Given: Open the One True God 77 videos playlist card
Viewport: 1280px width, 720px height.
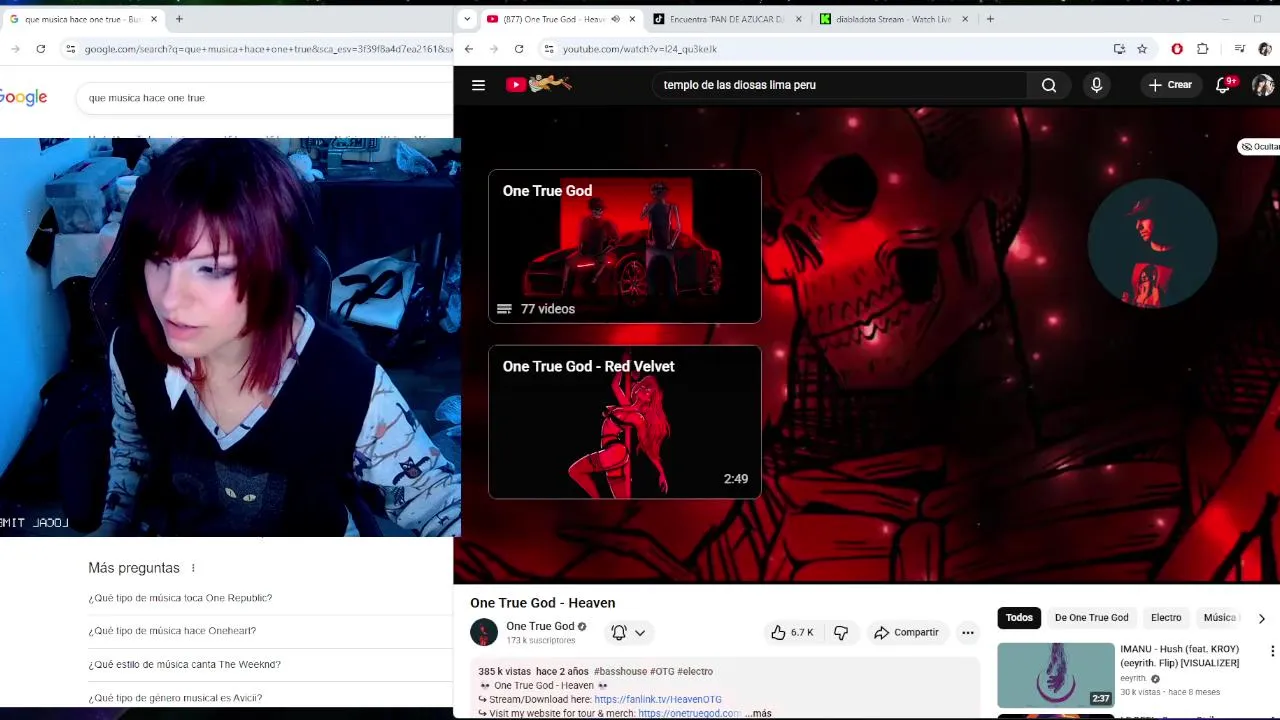Looking at the screenshot, I should click(x=625, y=246).
